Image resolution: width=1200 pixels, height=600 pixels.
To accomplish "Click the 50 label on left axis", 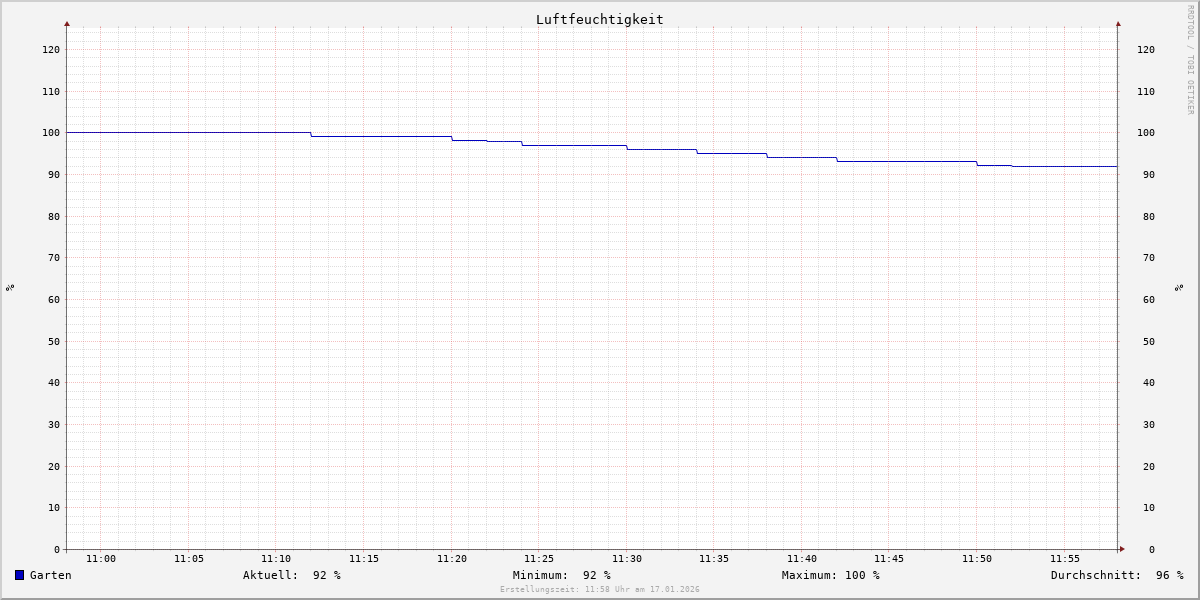I will tap(54, 341).
